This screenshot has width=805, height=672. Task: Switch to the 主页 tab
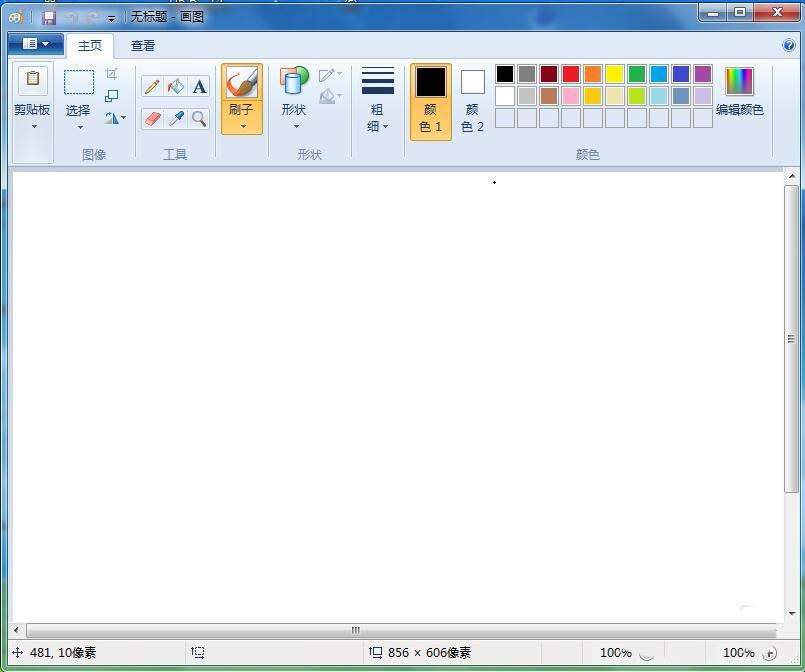(x=90, y=46)
